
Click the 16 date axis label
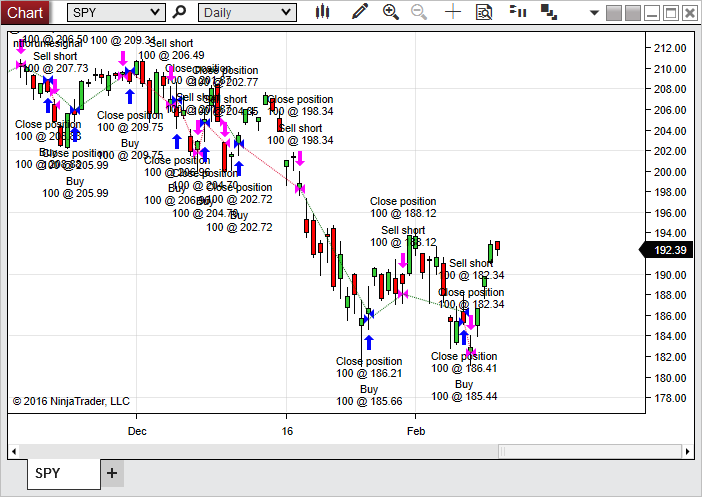[x=287, y=431]
